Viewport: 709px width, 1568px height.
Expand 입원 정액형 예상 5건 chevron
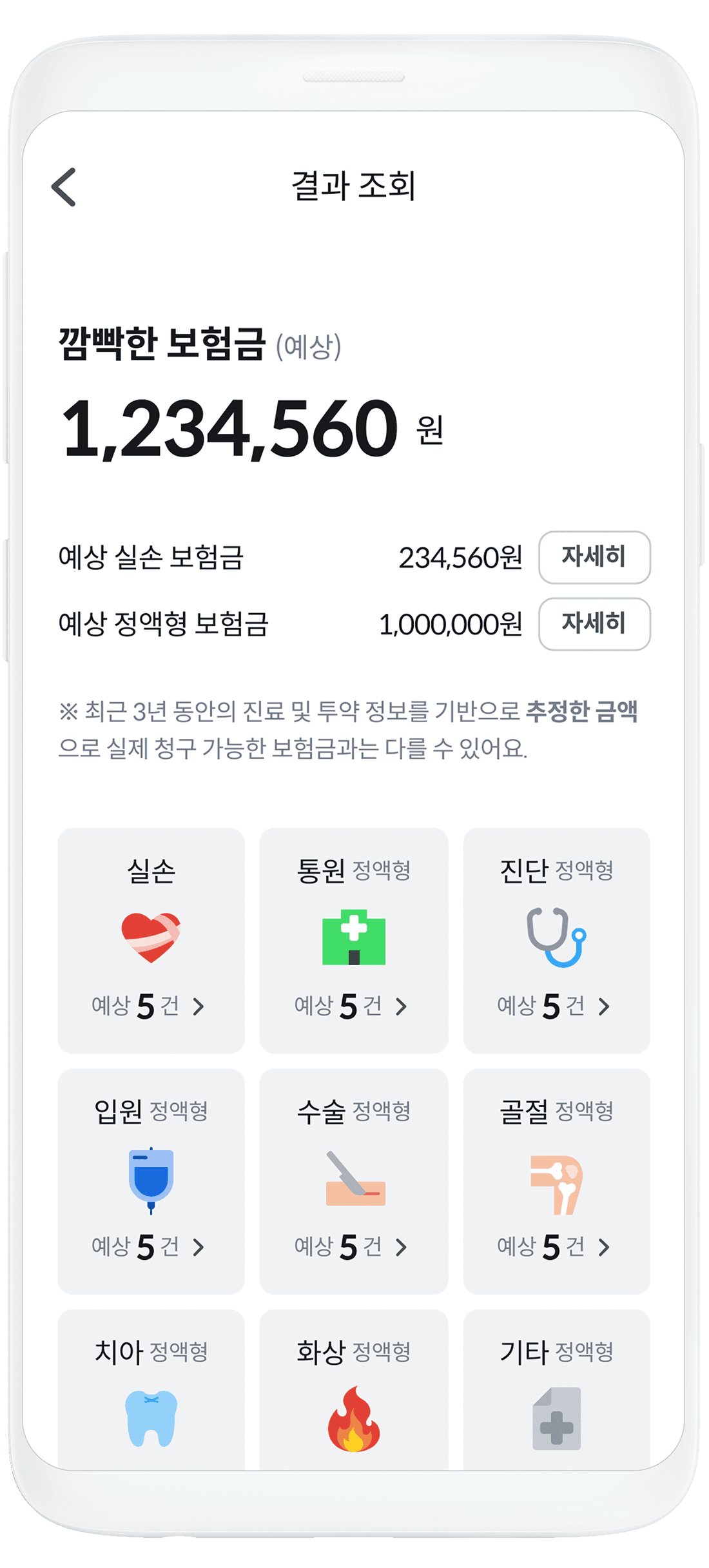[199, 1247]
